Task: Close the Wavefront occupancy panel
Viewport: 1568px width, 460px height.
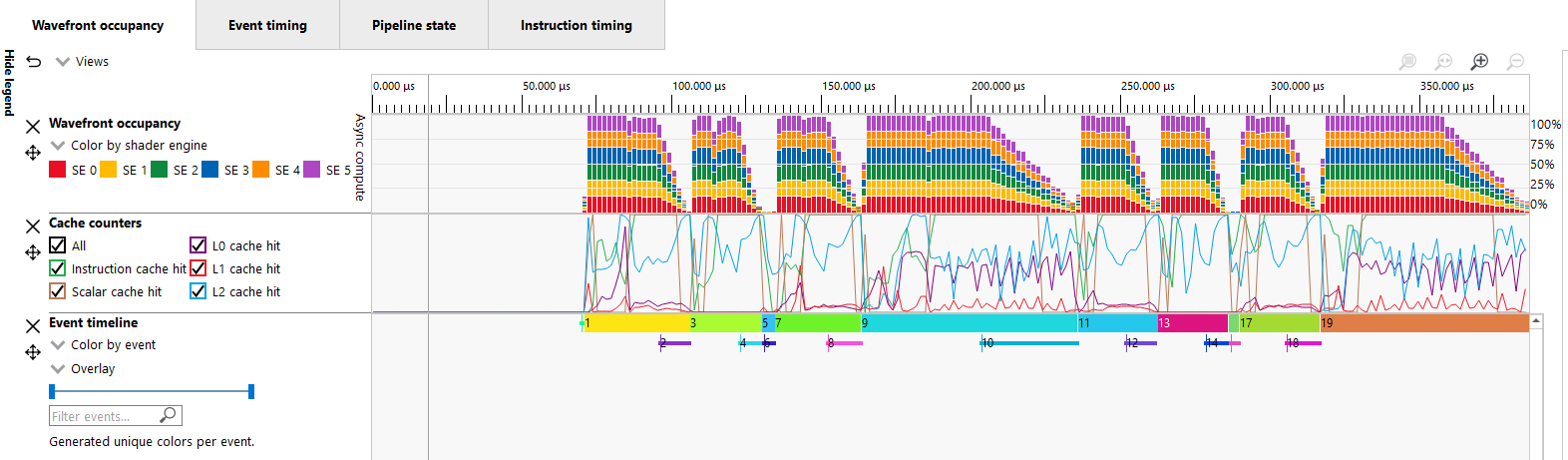Action: [33, 127]
